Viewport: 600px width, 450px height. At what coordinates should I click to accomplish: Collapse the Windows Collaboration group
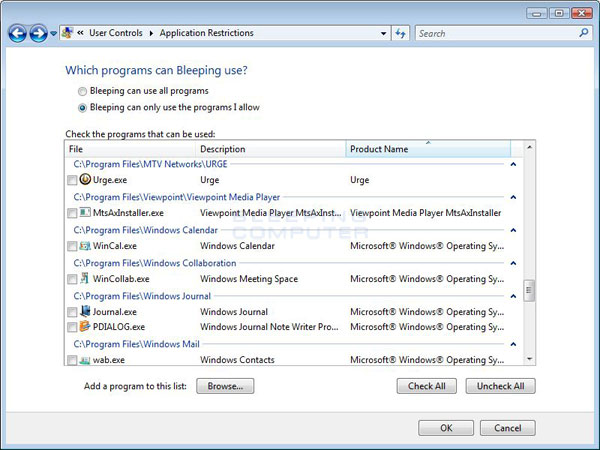(x=514, y=263)
